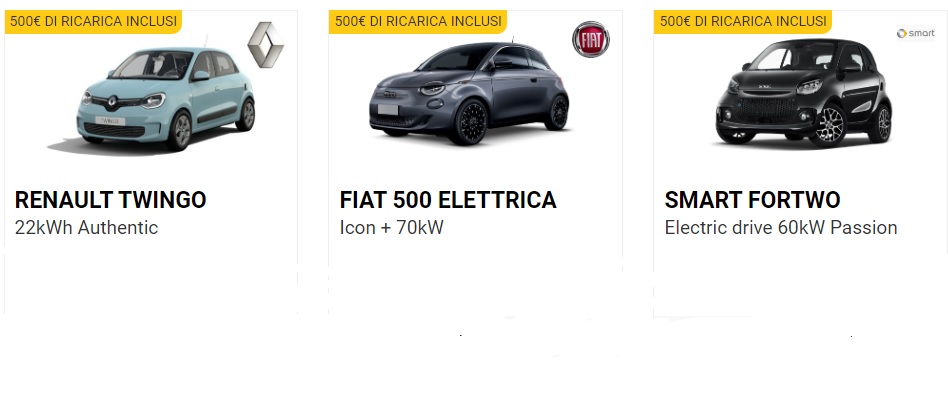Click the smart brand logo
Image resolution: width=948 pixels, height=409 pixels.
pyautogui.click(x=915, y=34)
